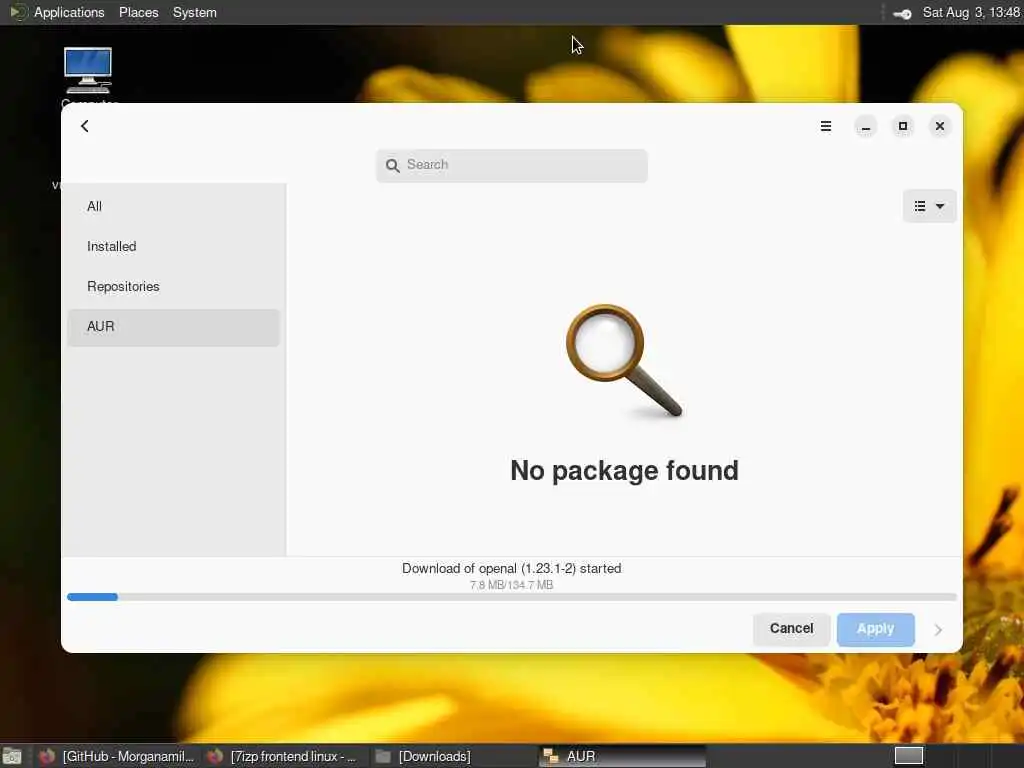Open the System menu

point(195,12)
